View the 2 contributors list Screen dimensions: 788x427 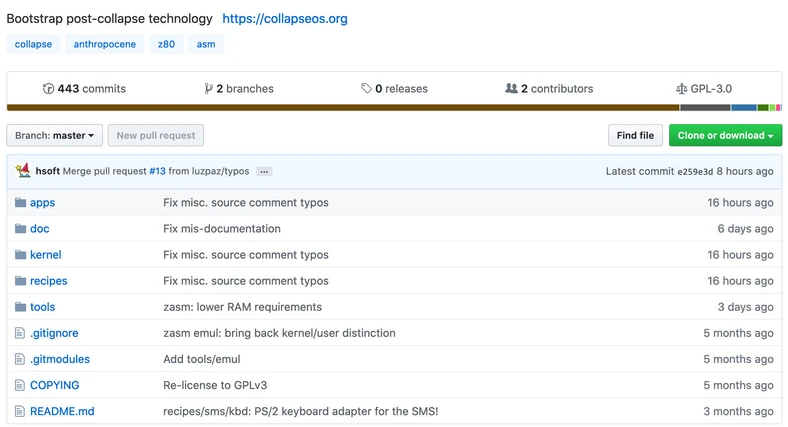549,89
